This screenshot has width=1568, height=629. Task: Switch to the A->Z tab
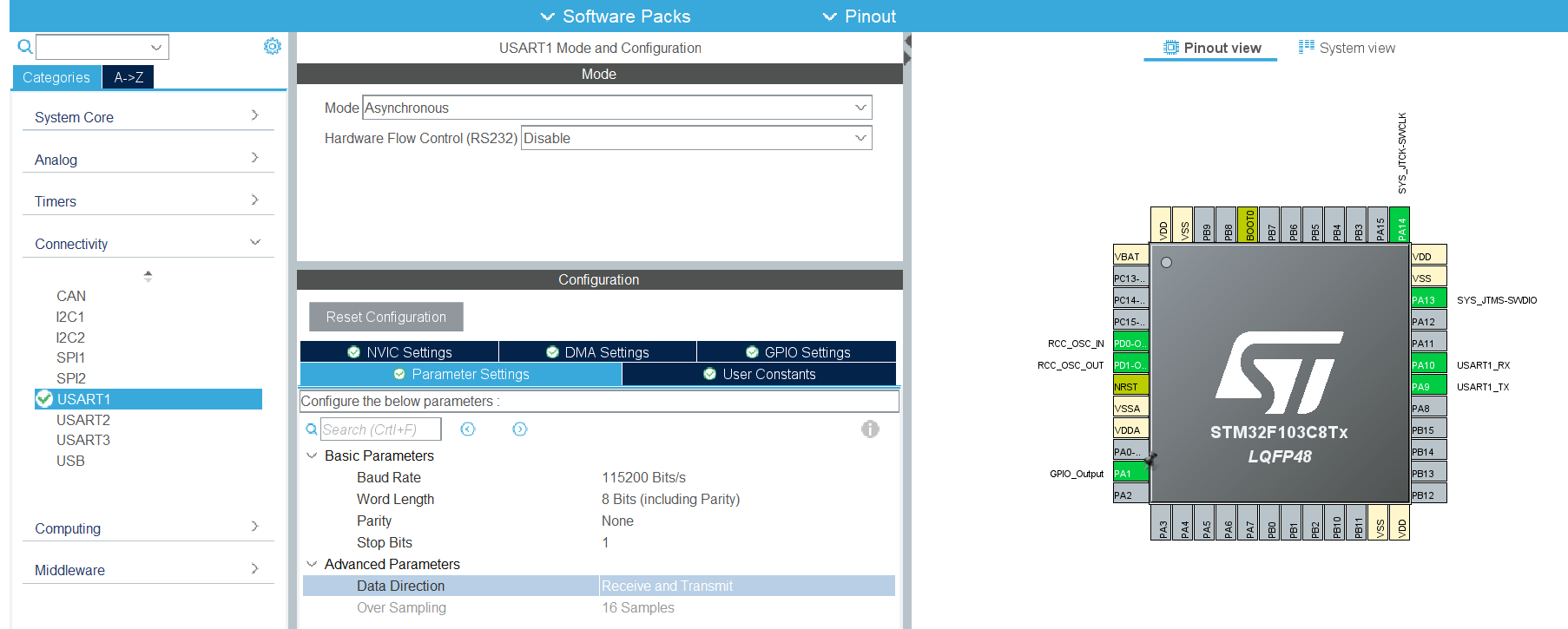pyautogui.click(x=128, y=77)
